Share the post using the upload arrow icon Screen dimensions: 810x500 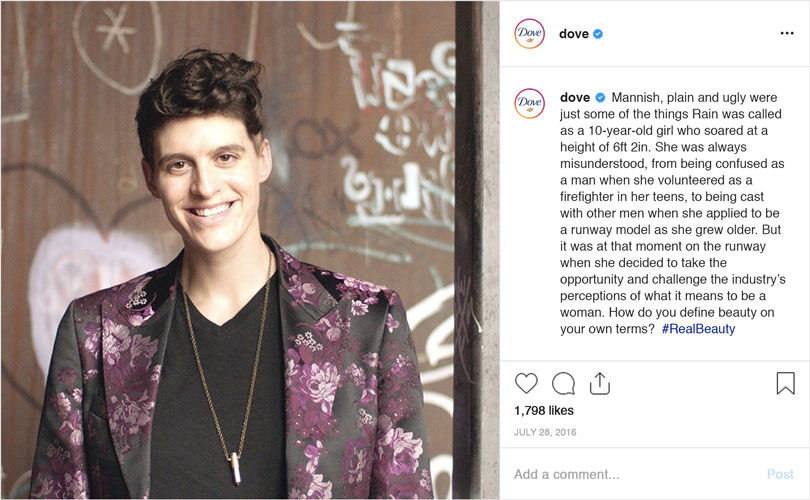pos(600,383)
